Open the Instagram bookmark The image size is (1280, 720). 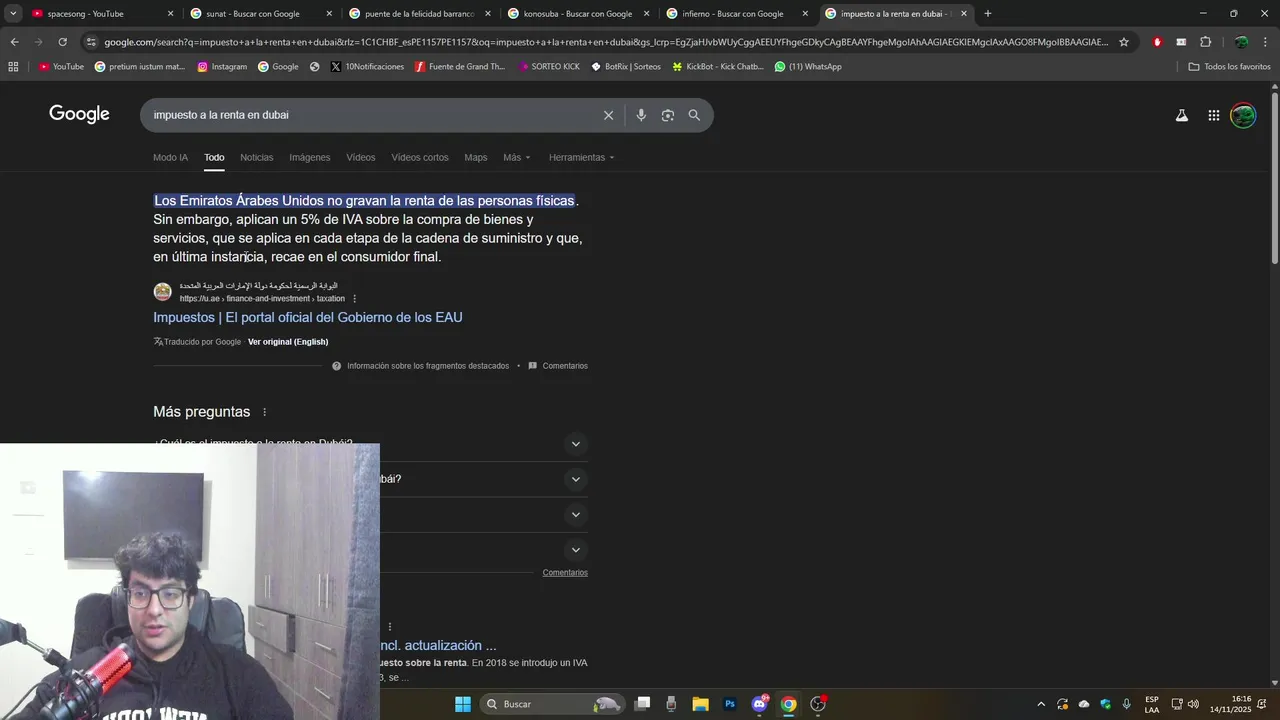pos(222,67)
